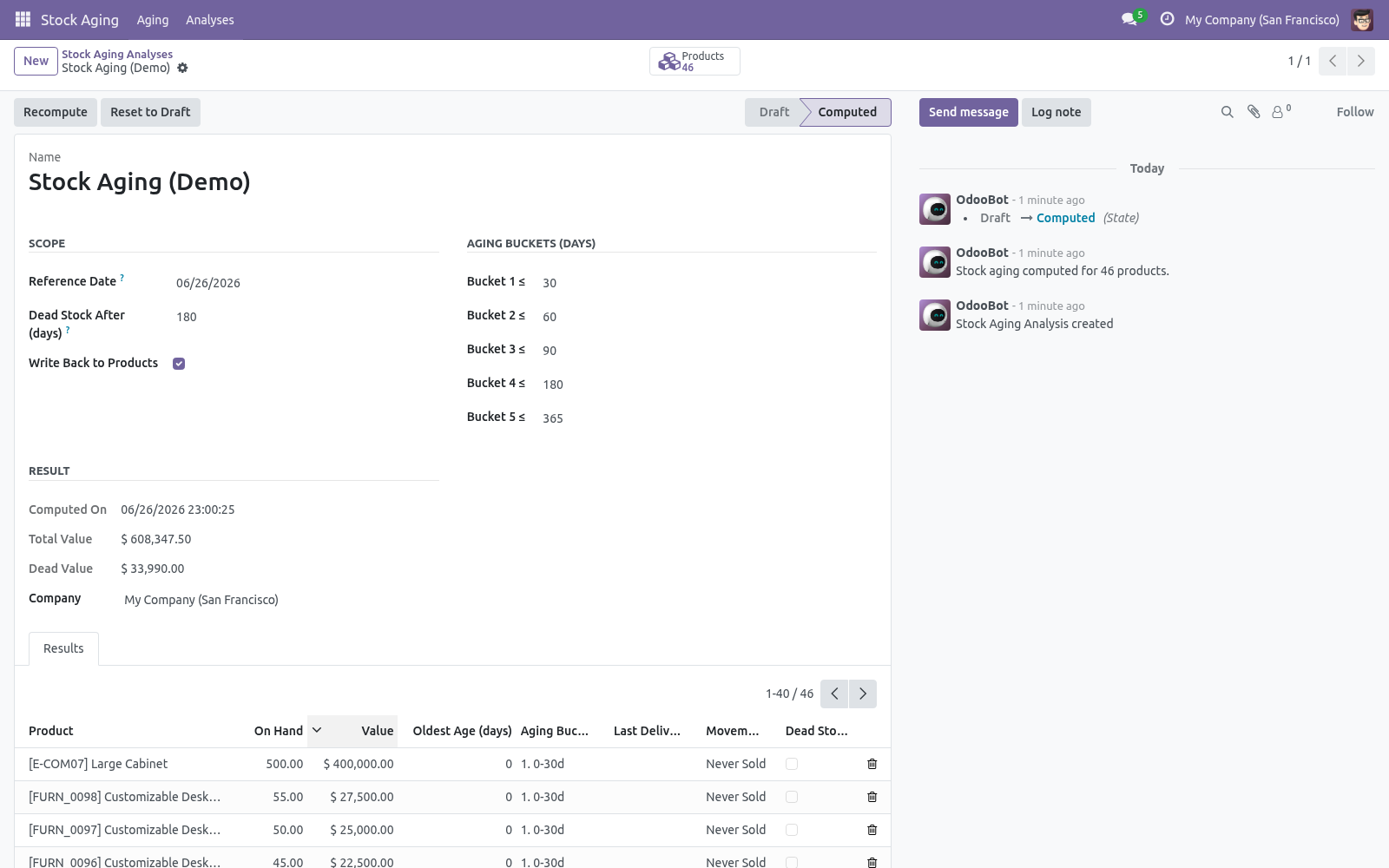The height and width of the screenshot is (868, 1389).
Task: Open the Analyses menu
Action: point(210,19)
